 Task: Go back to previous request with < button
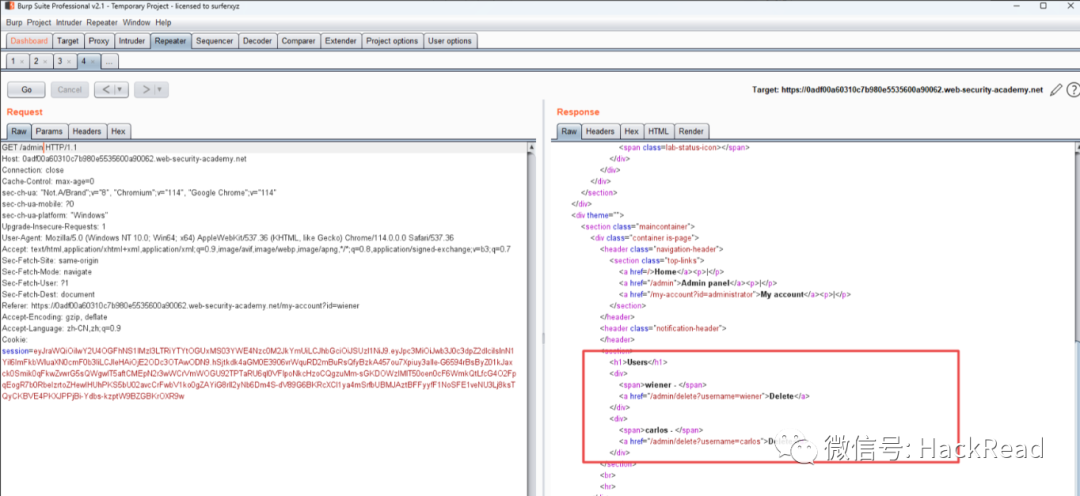pos(105,90)
